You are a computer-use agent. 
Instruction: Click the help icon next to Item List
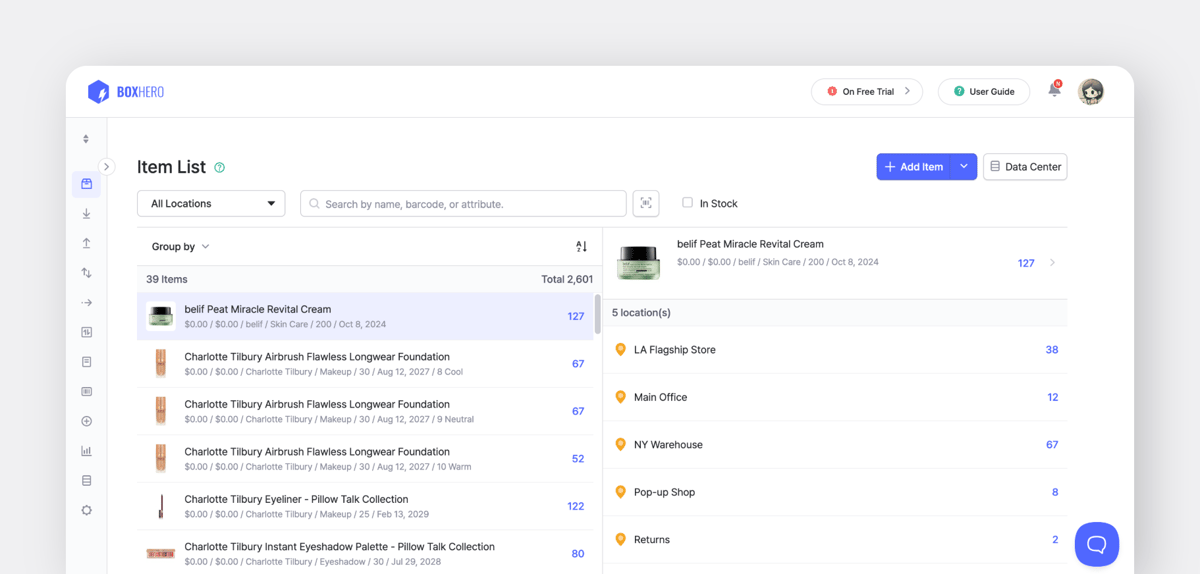click(x=220, y=168)
